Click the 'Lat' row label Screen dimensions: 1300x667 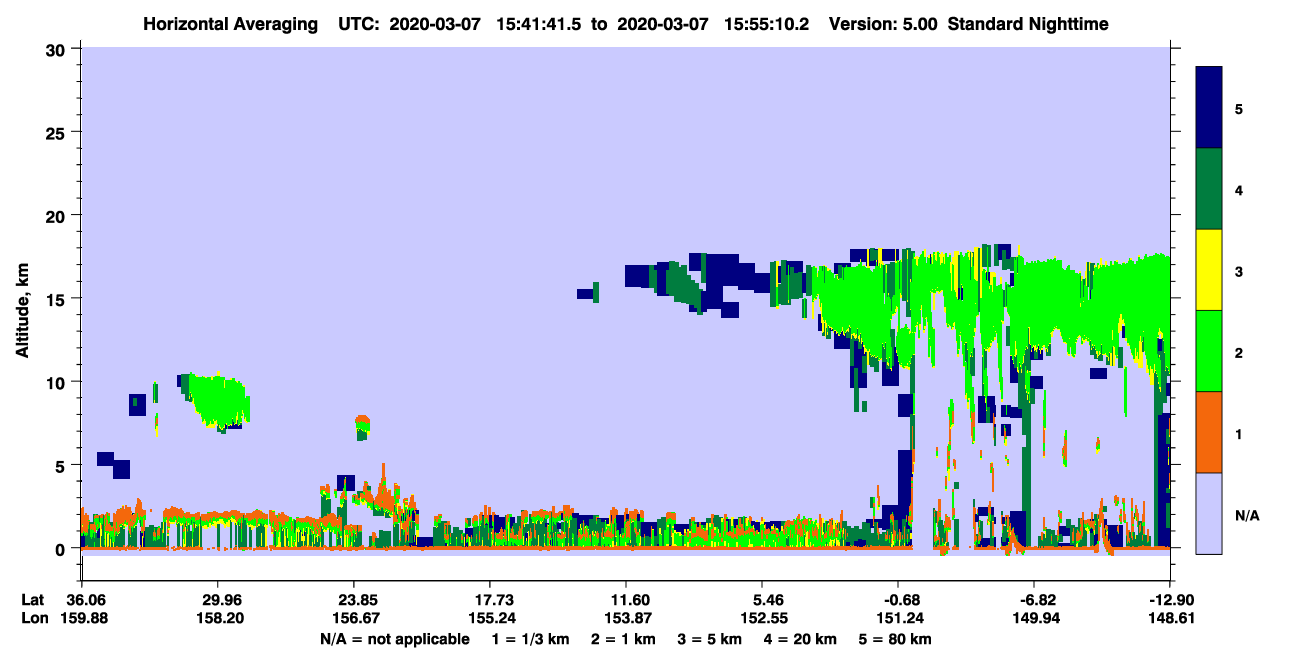(33, 600)
